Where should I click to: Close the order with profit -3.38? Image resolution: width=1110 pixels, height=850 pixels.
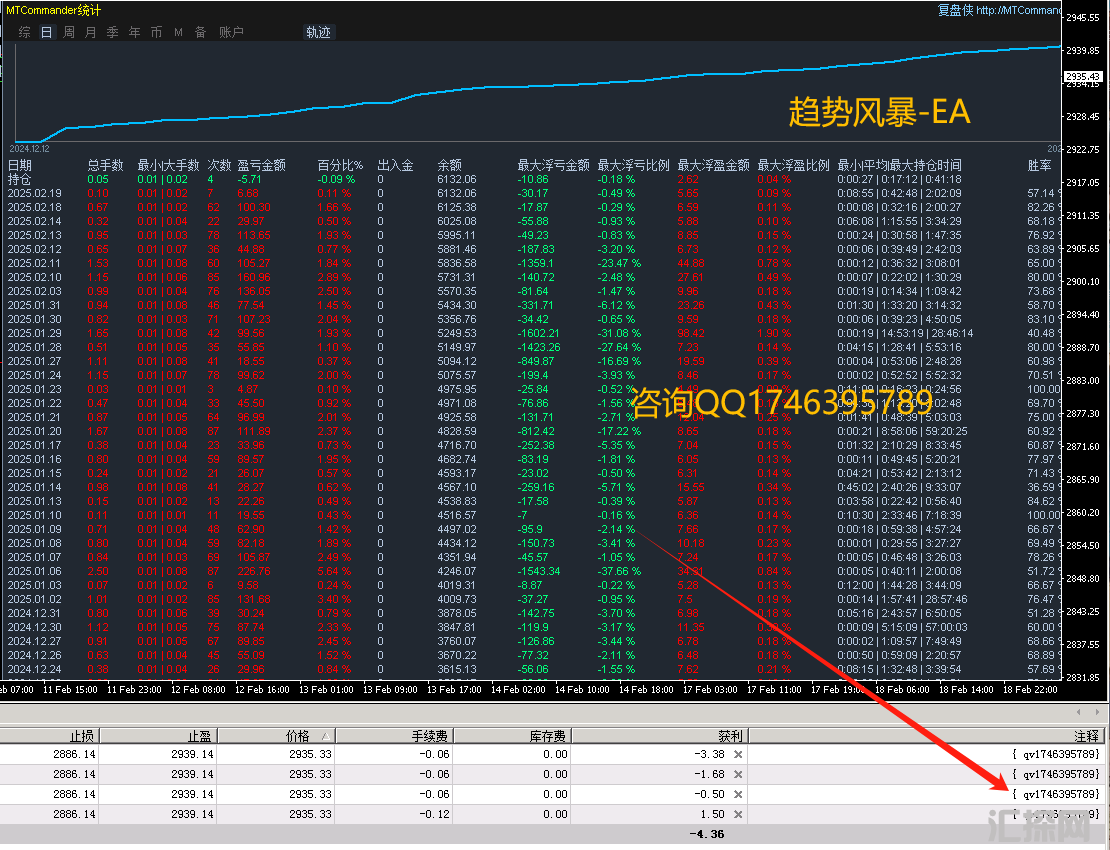(x=738, y=754)
